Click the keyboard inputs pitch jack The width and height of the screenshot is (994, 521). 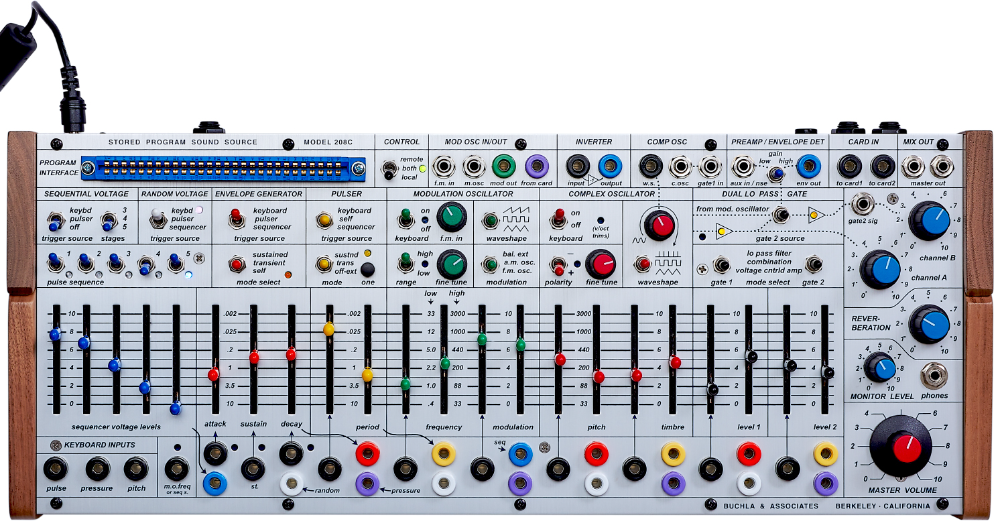(x=135, y=468)
